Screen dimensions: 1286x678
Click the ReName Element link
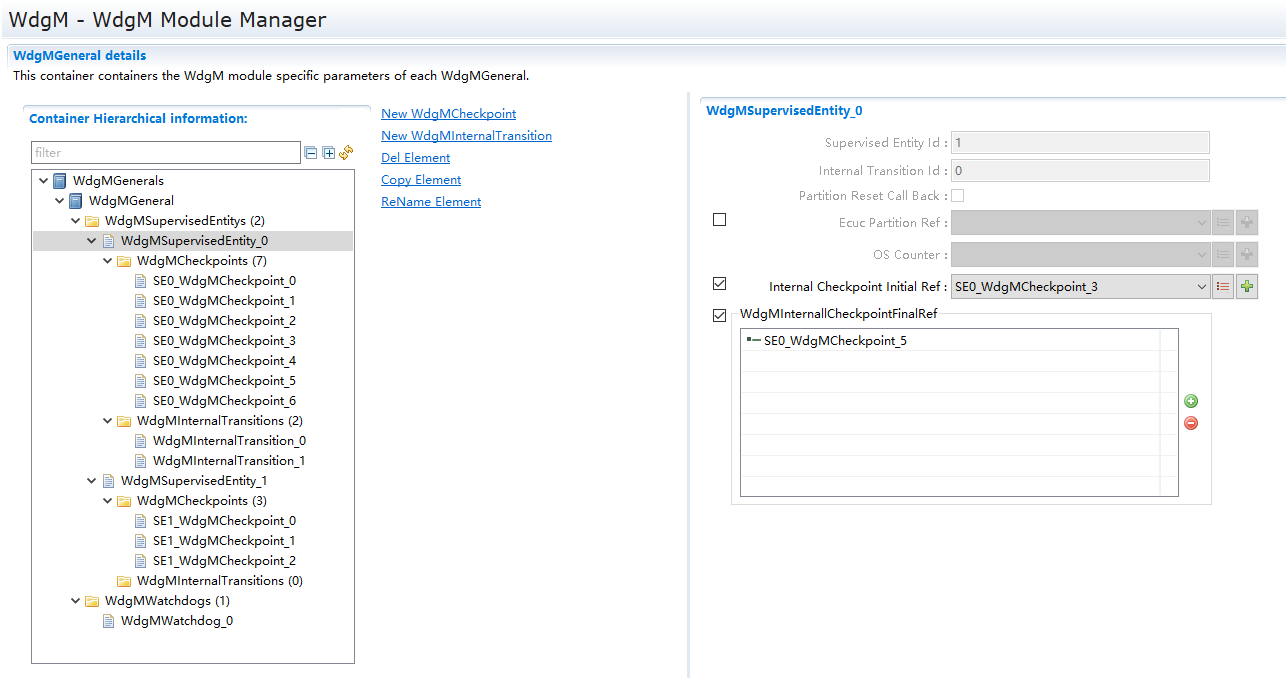[431, 202]
